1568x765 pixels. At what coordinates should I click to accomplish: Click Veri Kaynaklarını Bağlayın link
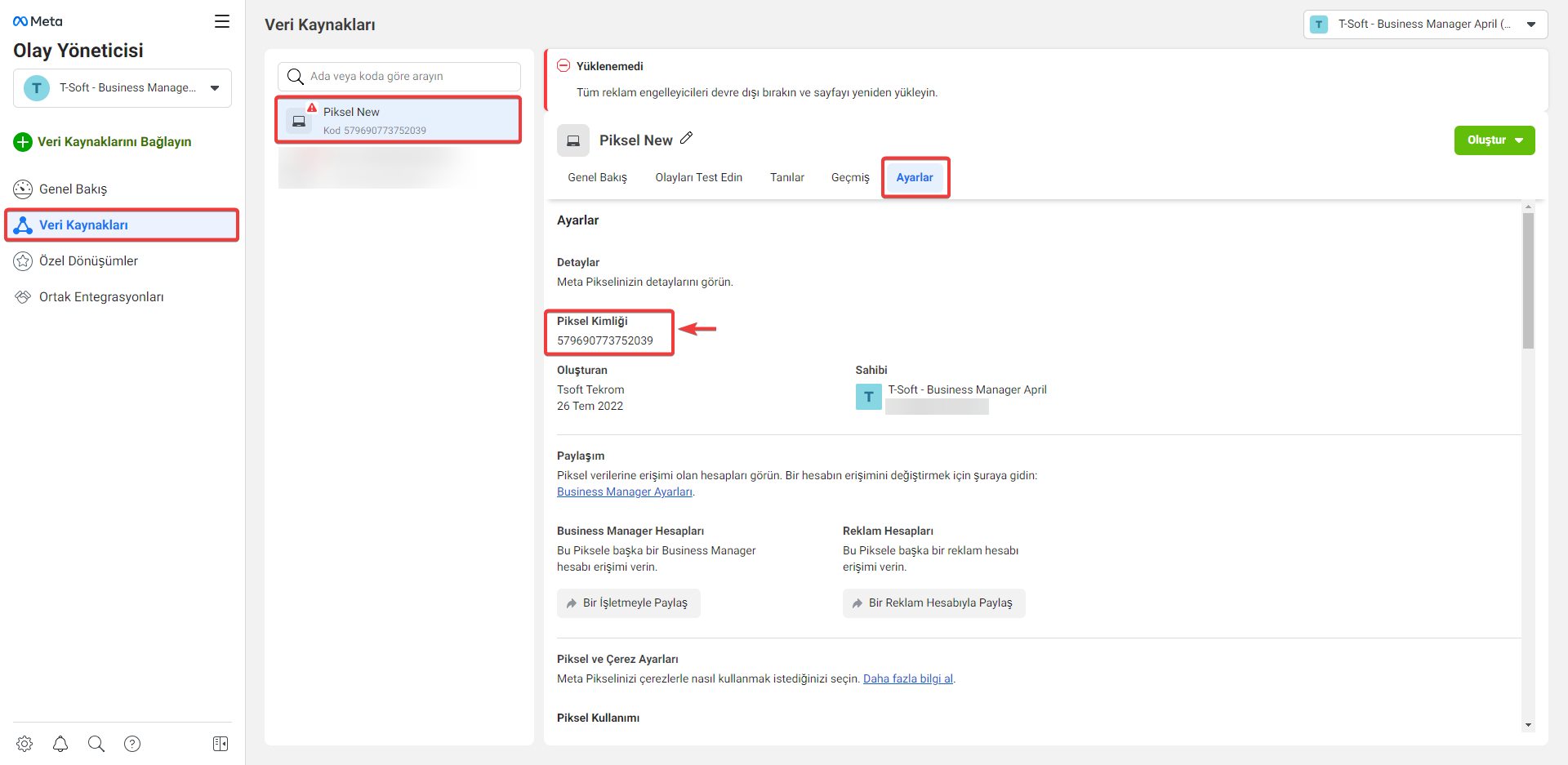114,142
